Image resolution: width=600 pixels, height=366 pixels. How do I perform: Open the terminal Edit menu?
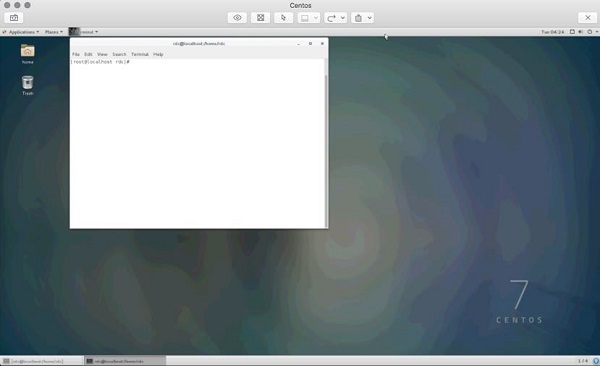(x=88, y=54)
